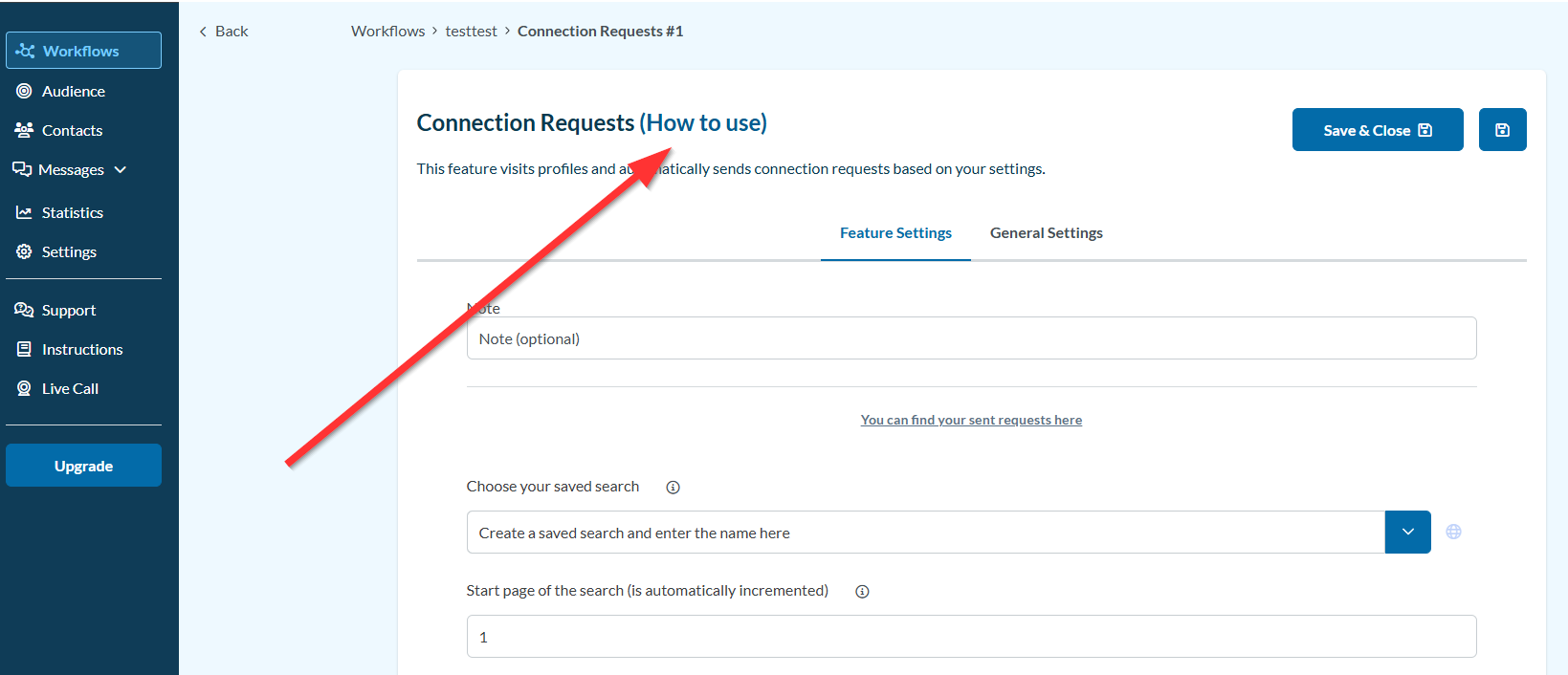Expand the Messages submenu
The image size is (1568, 675).
(x=120, y=169)
